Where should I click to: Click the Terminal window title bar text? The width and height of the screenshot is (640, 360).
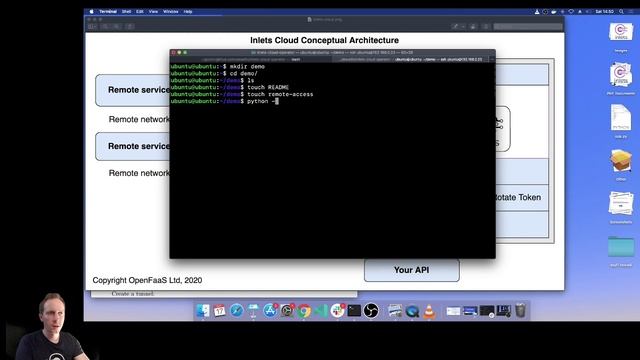332,53
